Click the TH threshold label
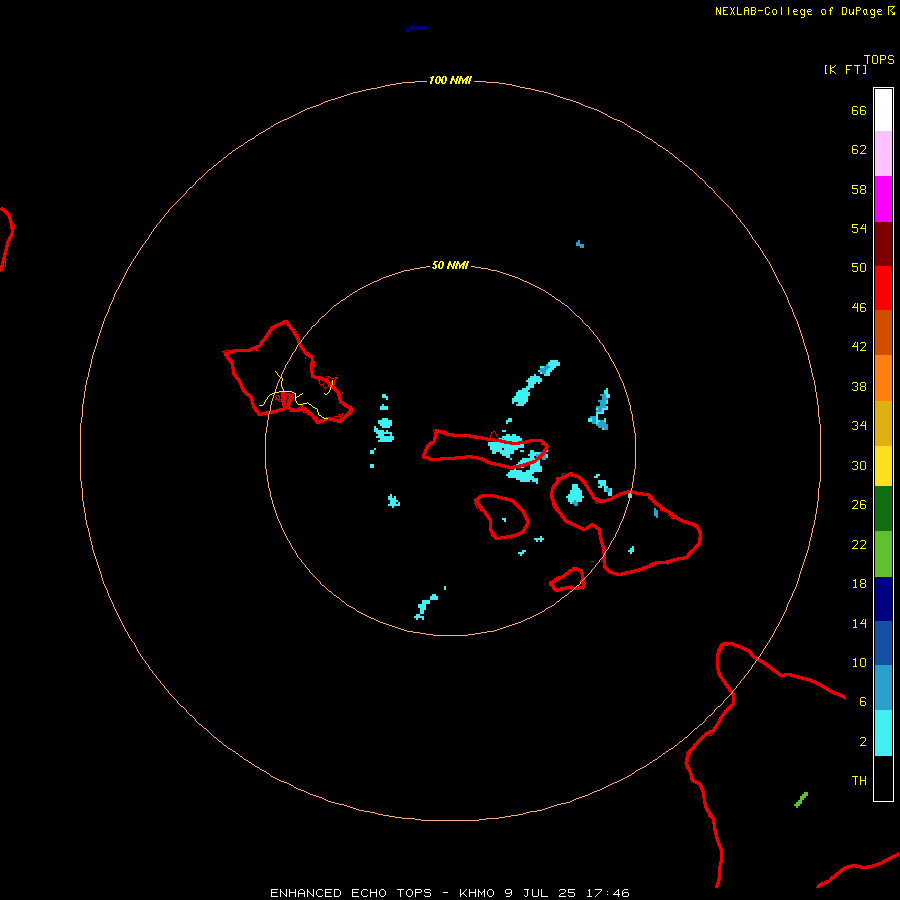The height and width of the screenshot is (900, 900). 859,781
